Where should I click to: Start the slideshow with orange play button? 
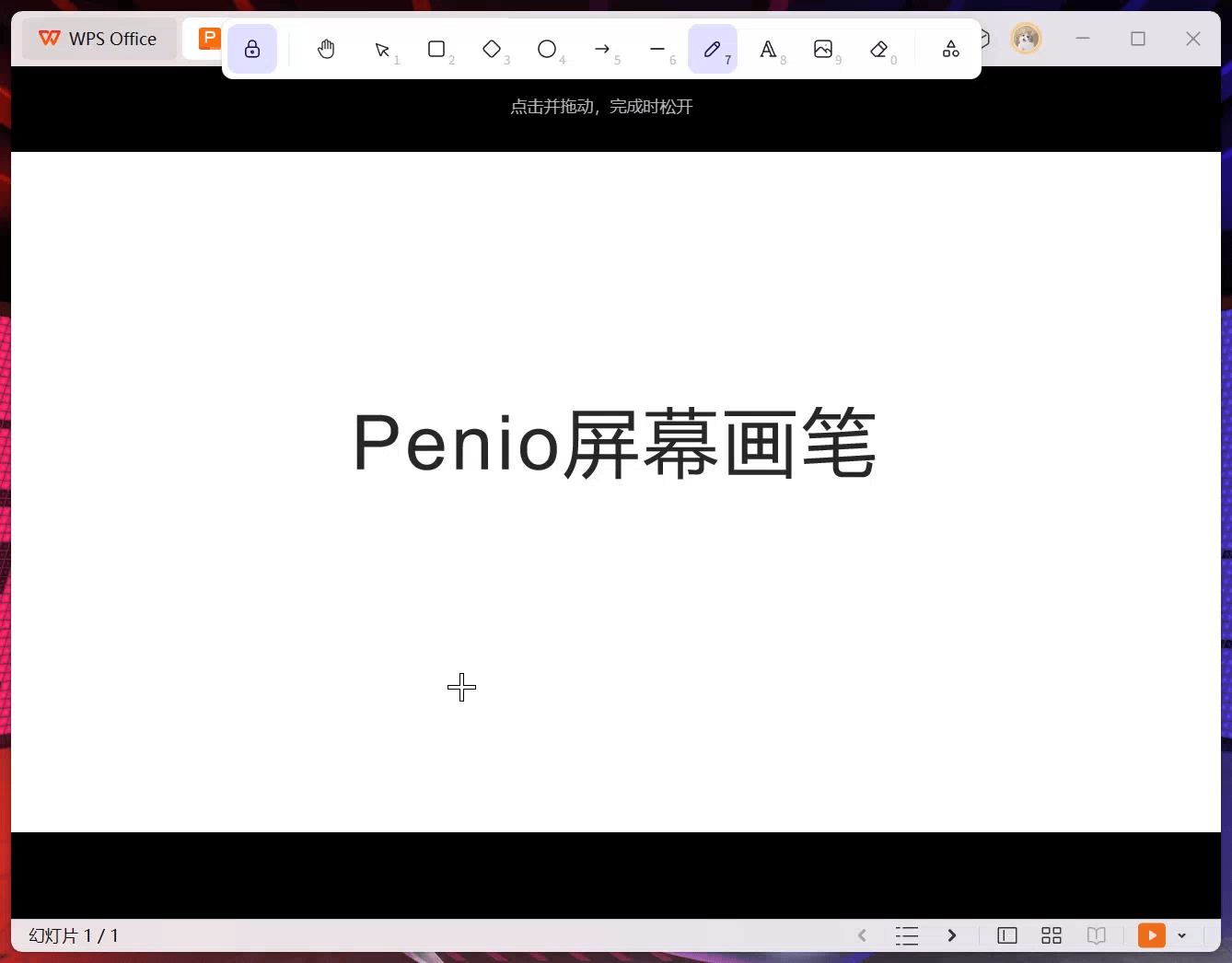[x=1151, y=935]
